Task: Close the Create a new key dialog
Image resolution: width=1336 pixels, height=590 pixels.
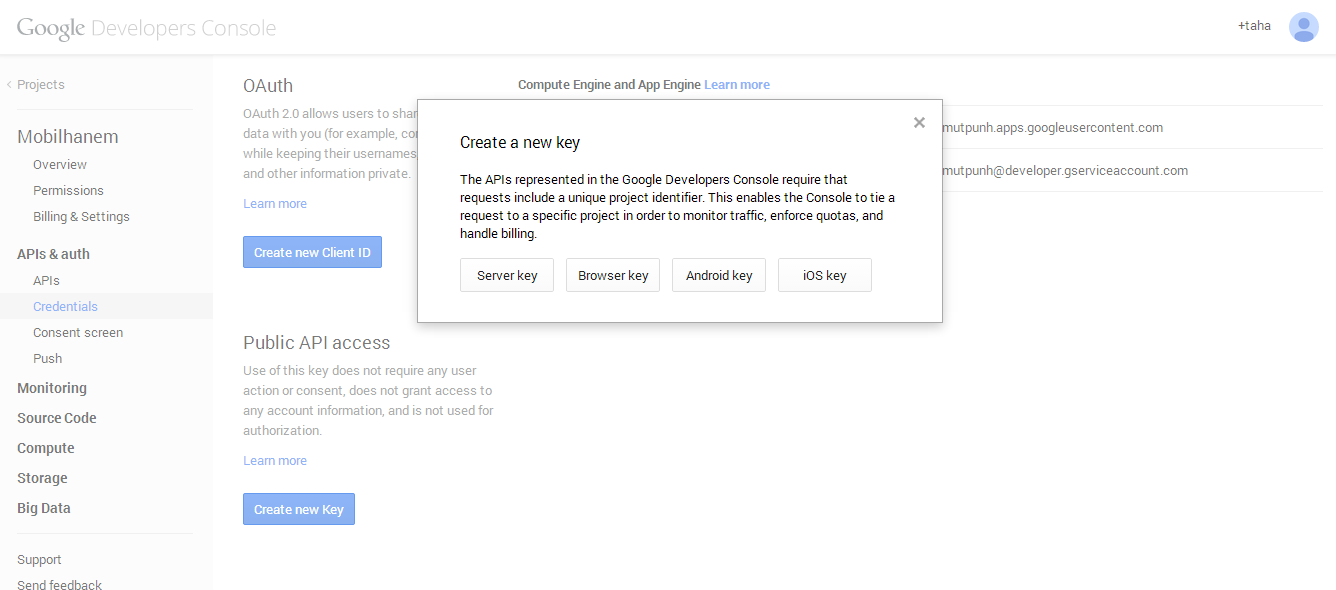Action: [x=919, y=123]
